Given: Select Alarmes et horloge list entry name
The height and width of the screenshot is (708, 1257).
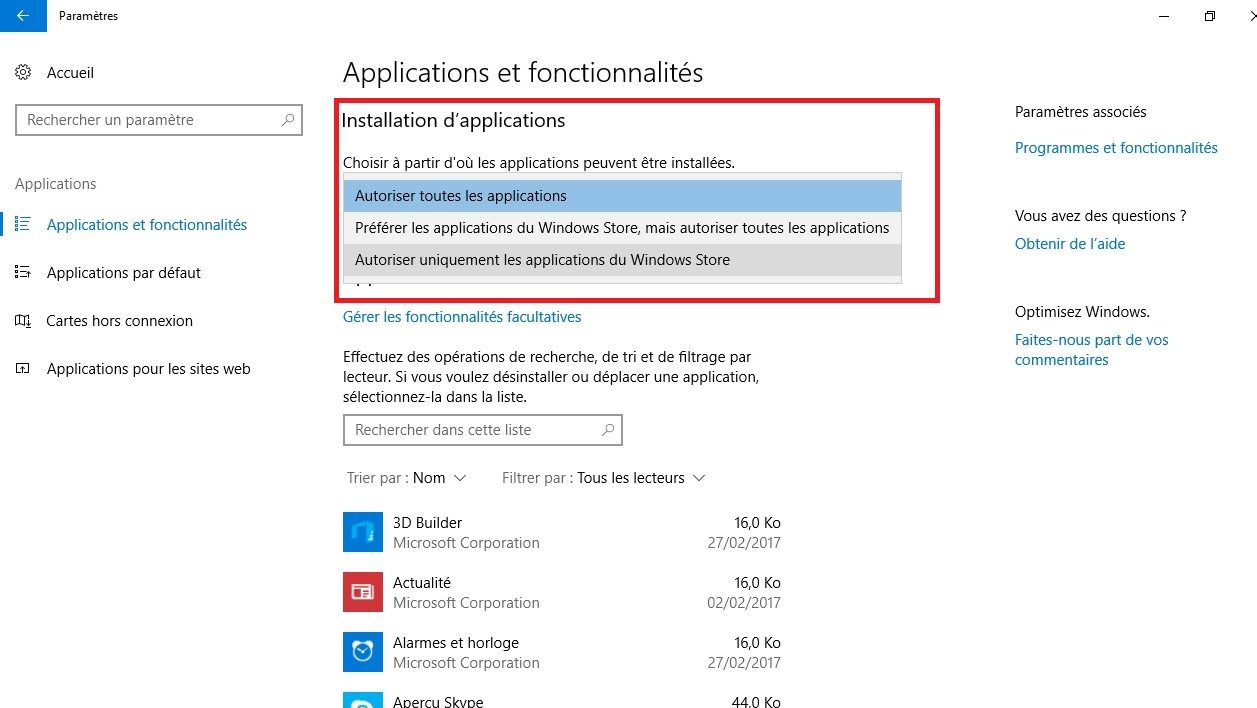Looking at the screenshot, I should click(456, 643).
